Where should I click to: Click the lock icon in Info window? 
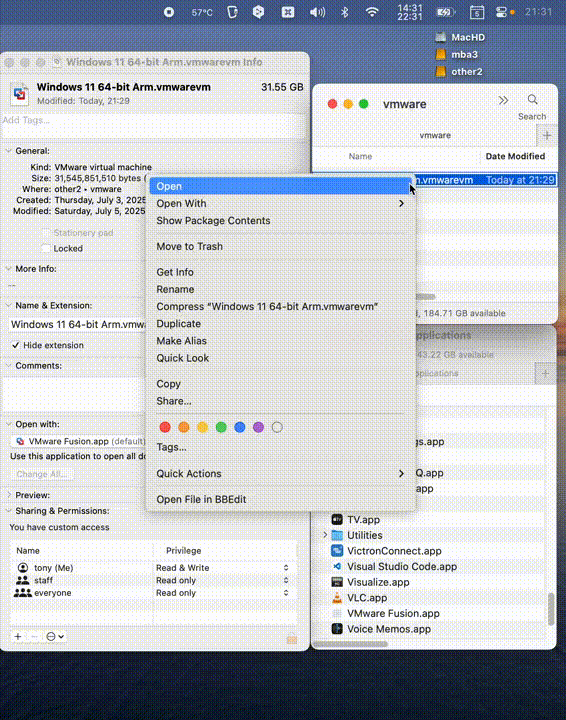(292, 639)
